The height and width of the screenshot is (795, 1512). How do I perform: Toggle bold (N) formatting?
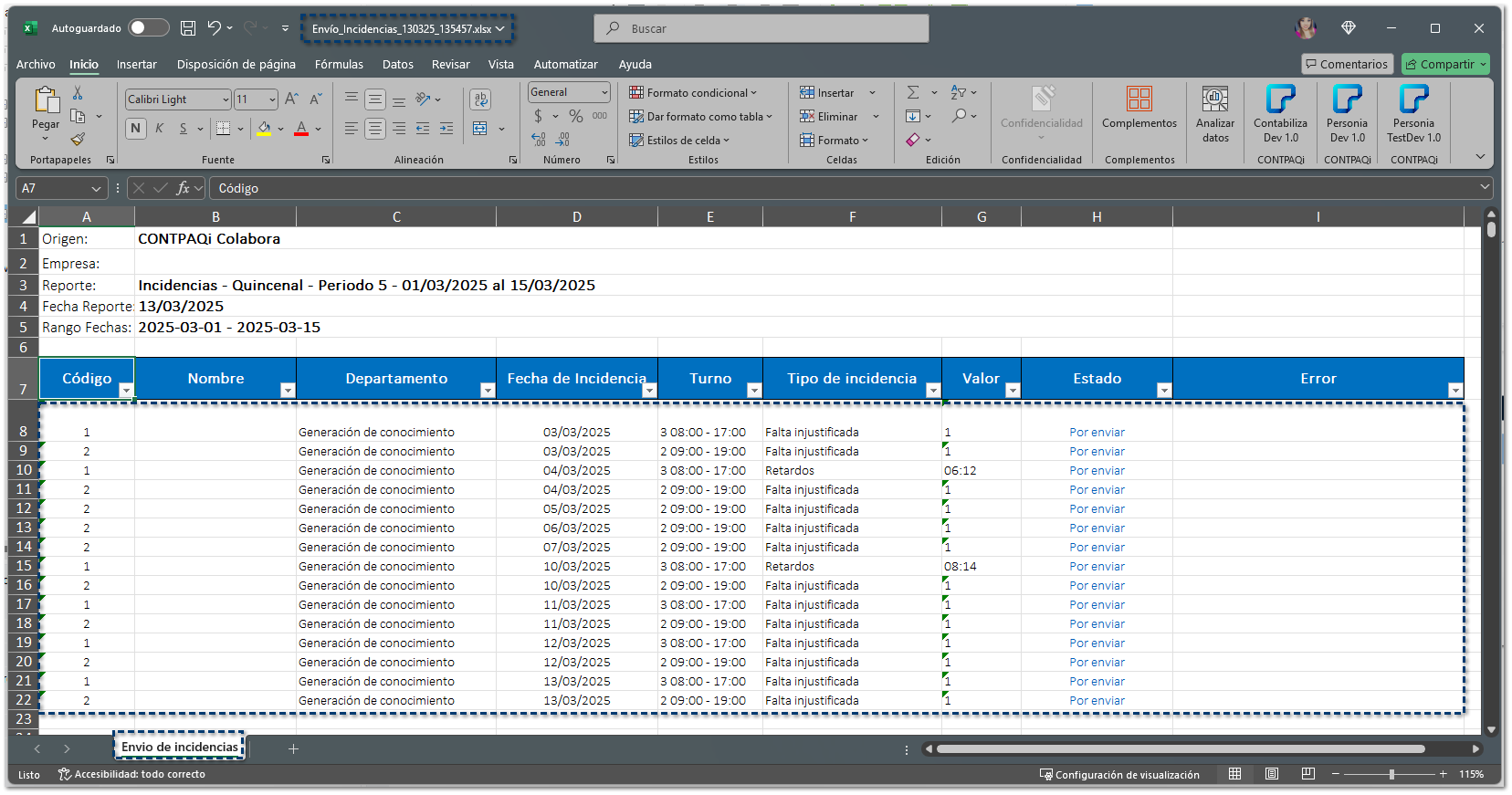136,129
